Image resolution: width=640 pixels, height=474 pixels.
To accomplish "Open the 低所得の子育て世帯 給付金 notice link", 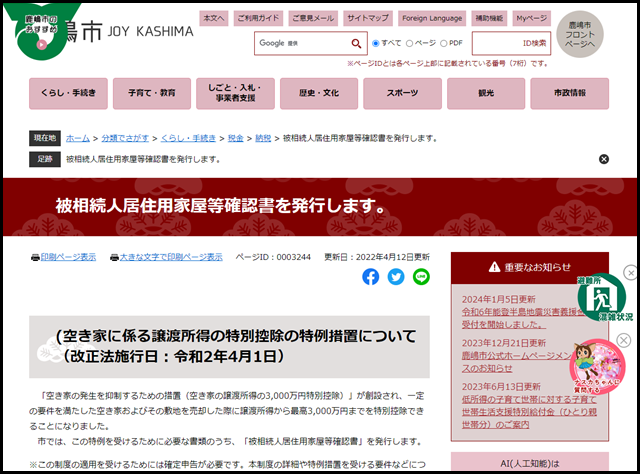I will pyautogui.click(x=529, y=412).
